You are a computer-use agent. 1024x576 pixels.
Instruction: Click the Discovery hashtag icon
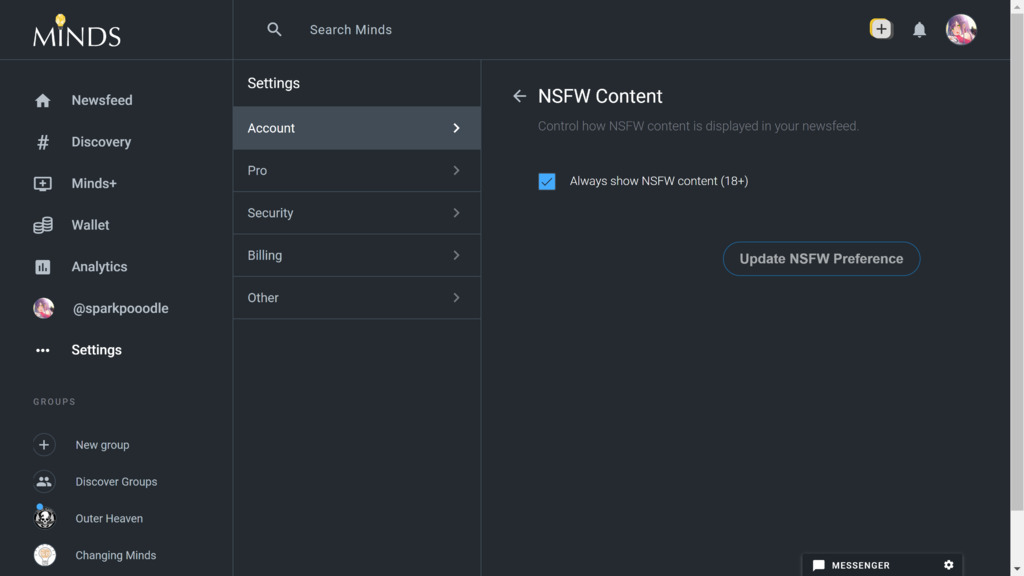[42, 142]
